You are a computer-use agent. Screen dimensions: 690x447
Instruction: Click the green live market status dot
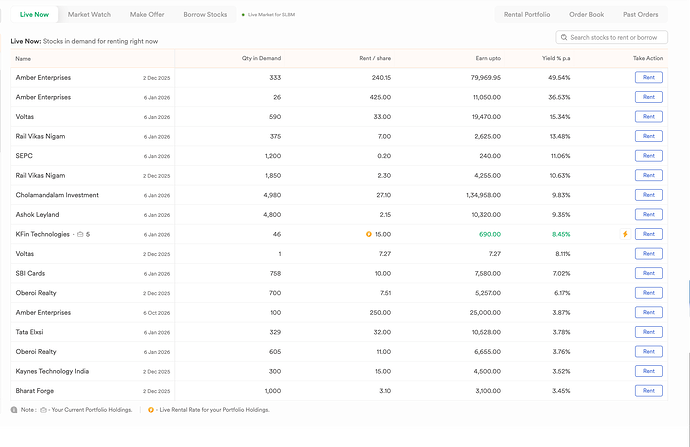click(x=243, y=15)
